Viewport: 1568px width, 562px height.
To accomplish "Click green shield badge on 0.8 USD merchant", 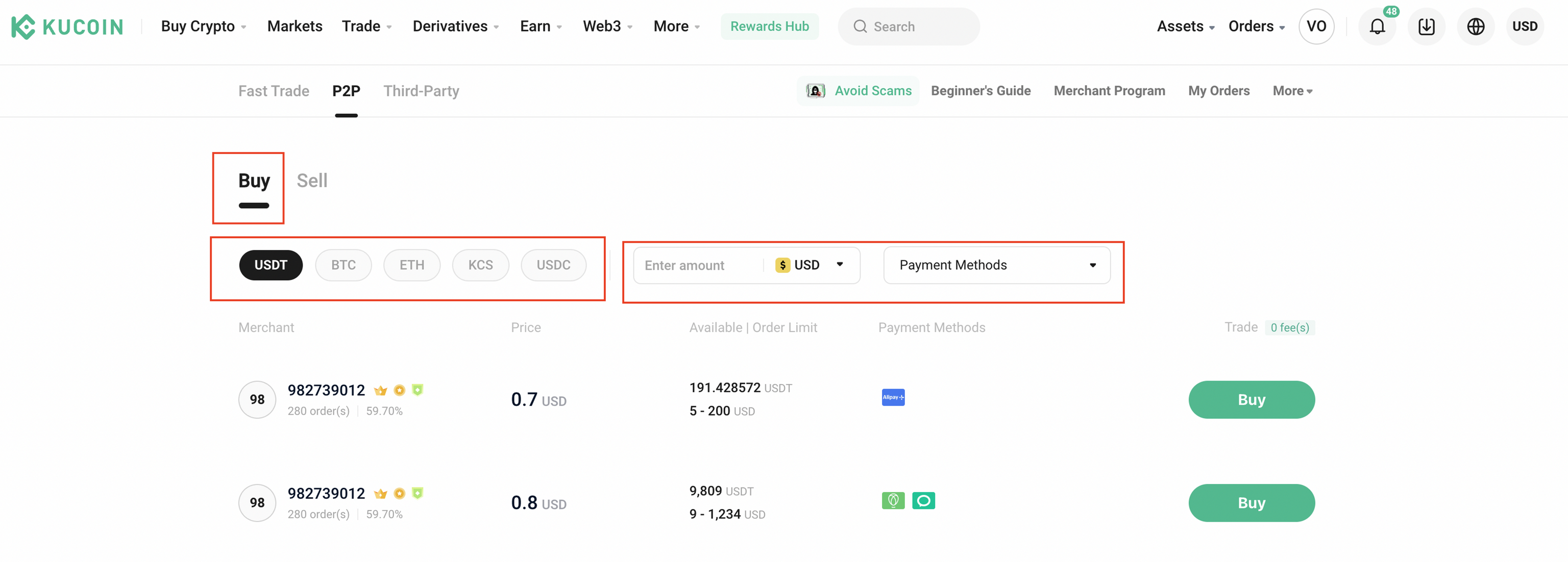I will (418, 493).
